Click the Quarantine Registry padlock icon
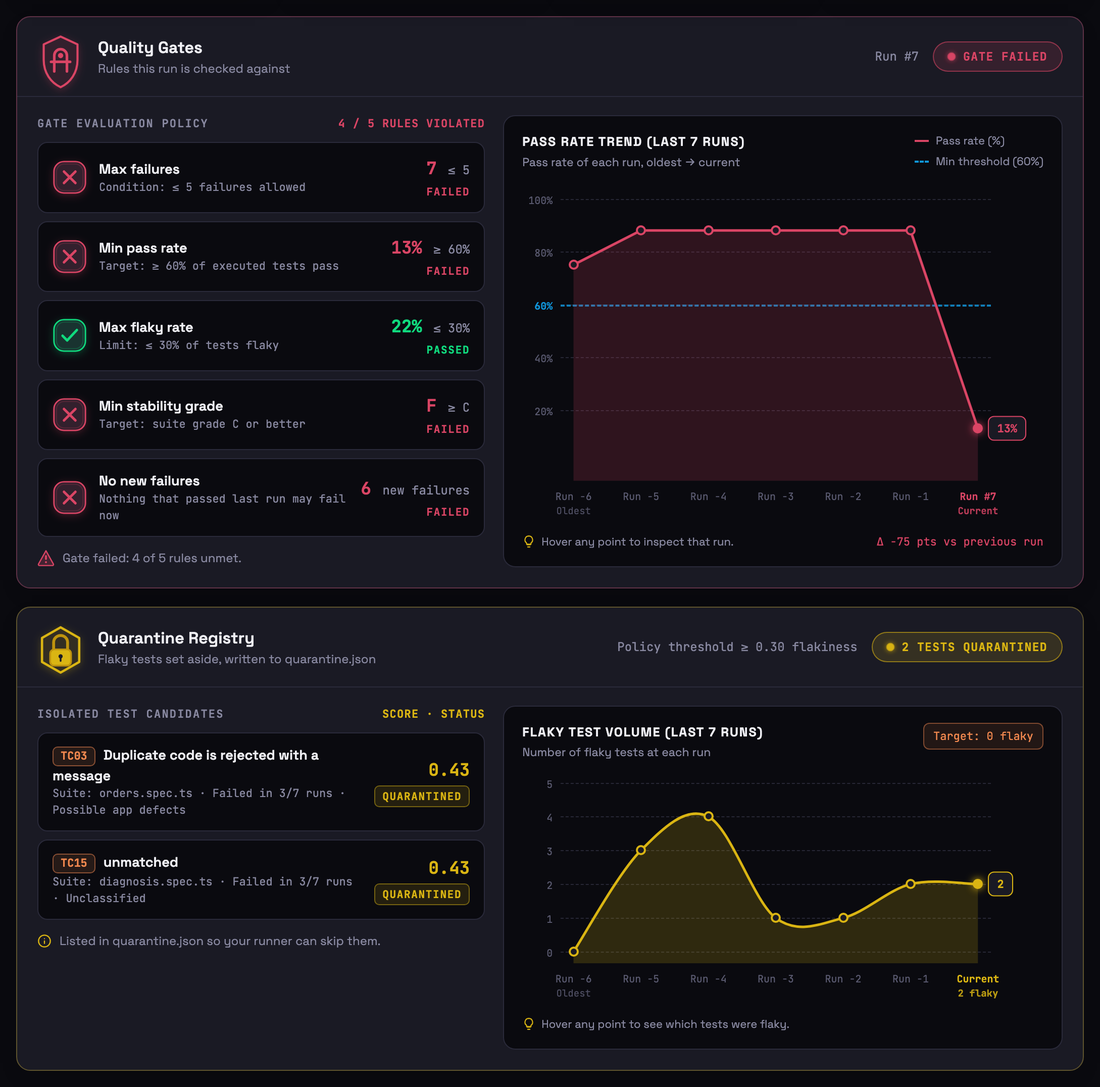1100x1087 pixels. (x=61, y=650)
